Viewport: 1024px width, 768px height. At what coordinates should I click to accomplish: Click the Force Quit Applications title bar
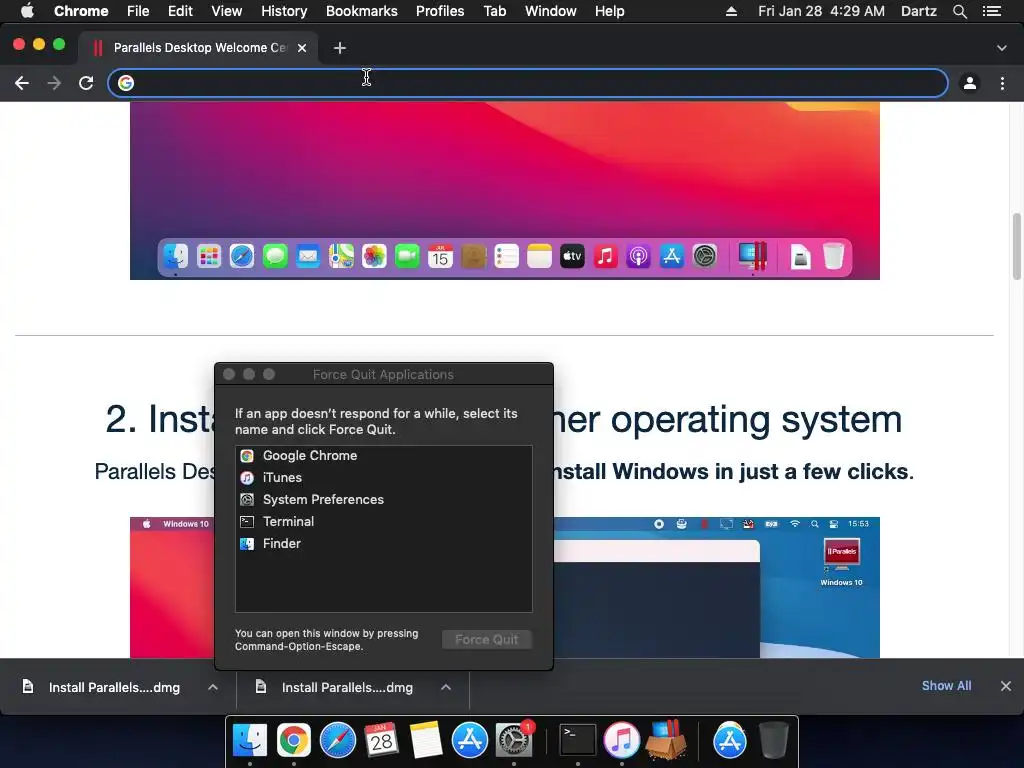[x=383, y=374]
